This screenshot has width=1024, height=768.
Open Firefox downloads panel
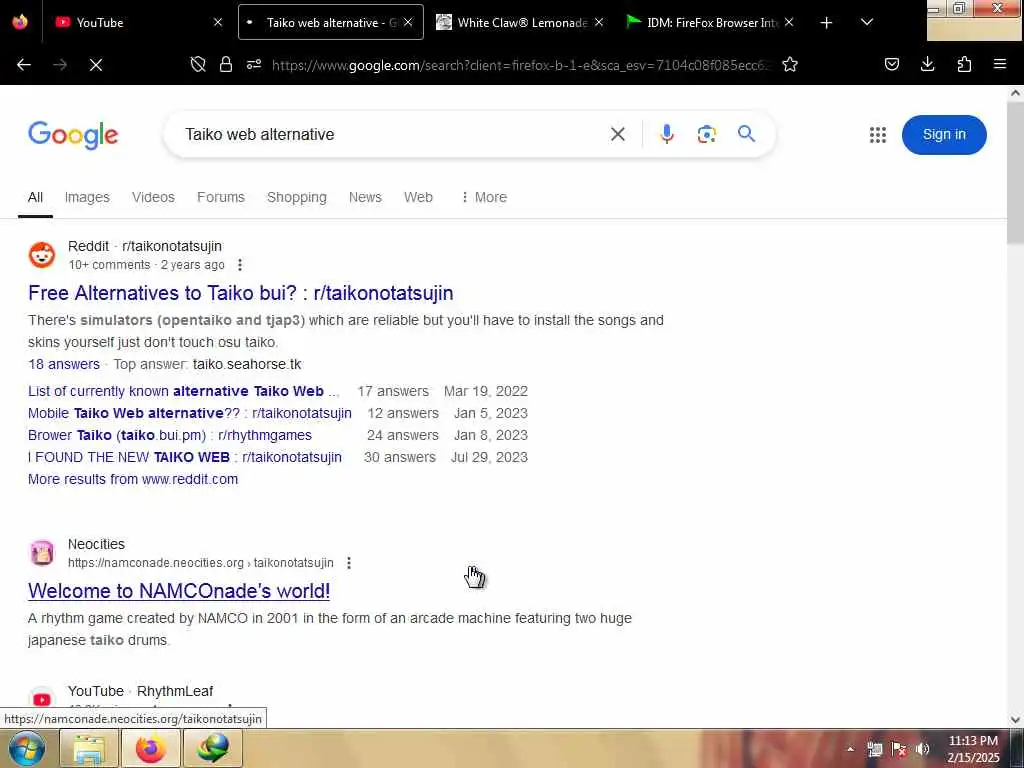click(x=928, y=64)
